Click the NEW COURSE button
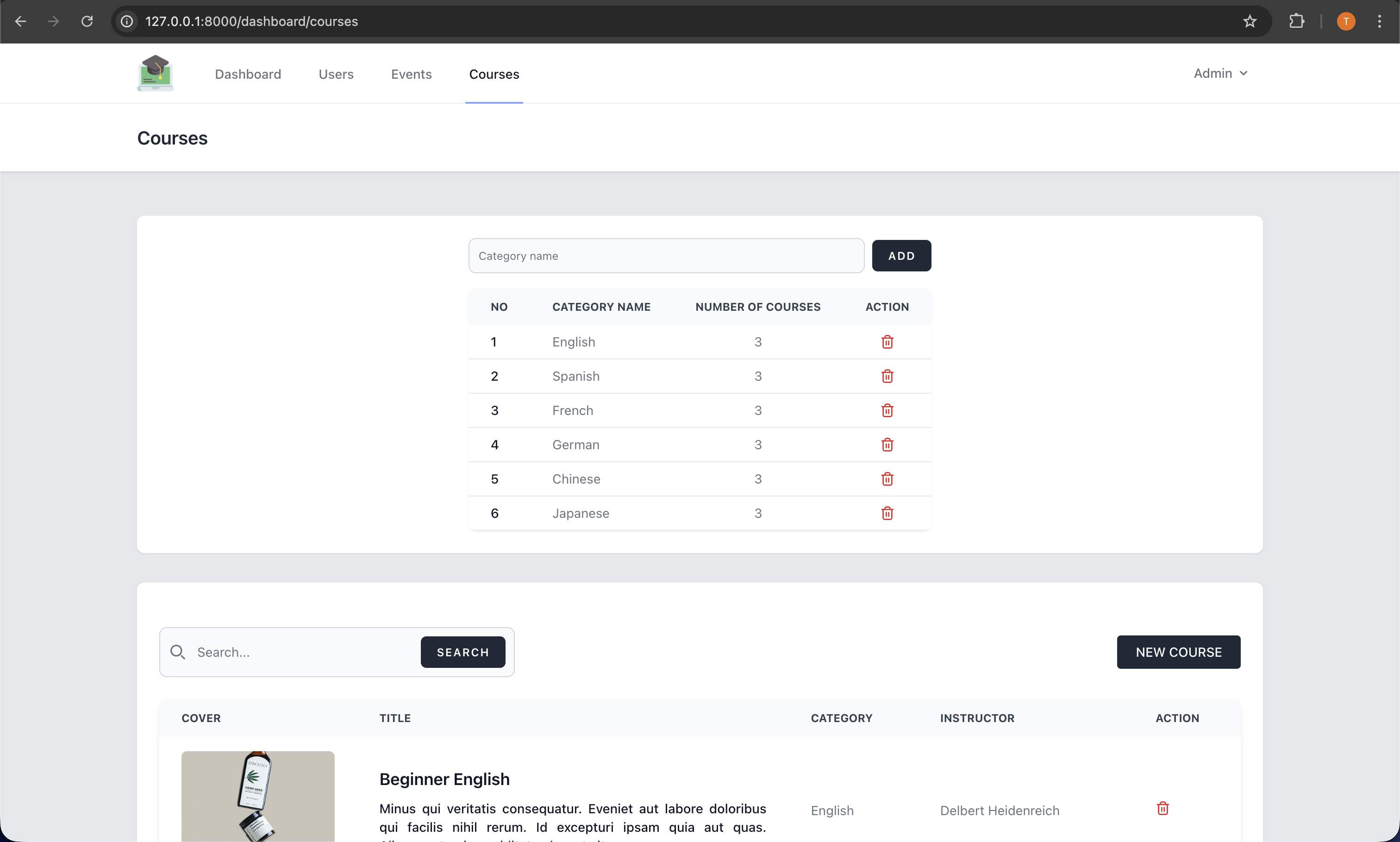This screenshot has width=1400, height=842. [1178, 652]
